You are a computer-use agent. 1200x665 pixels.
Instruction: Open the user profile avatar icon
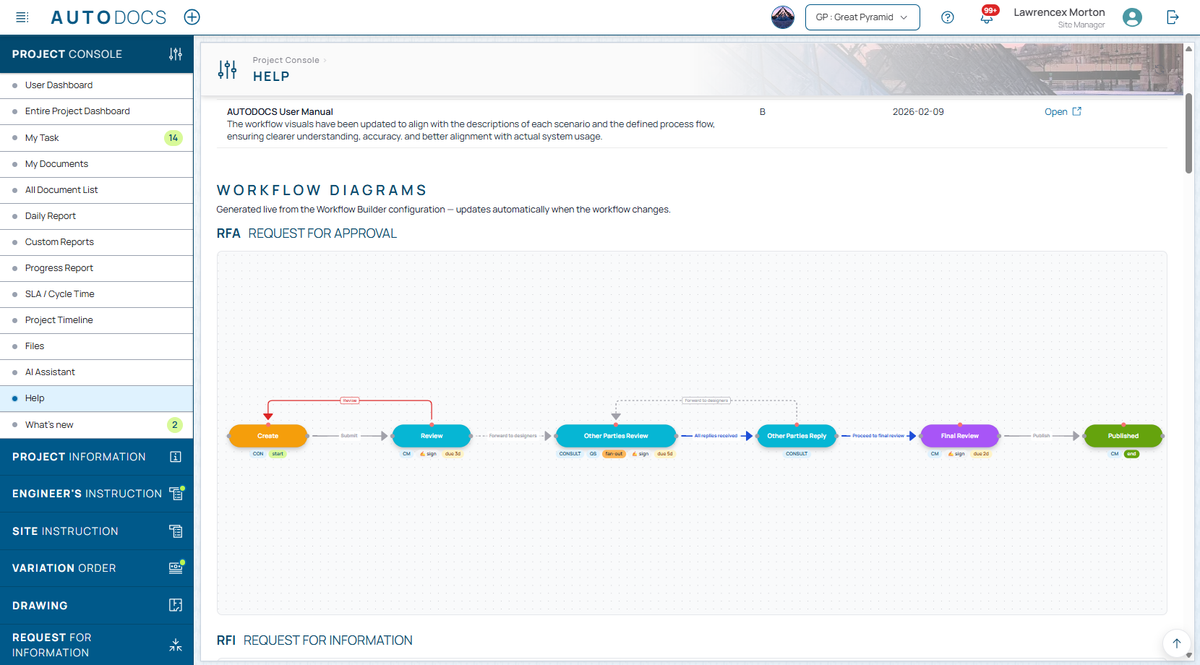[1132, 17]
